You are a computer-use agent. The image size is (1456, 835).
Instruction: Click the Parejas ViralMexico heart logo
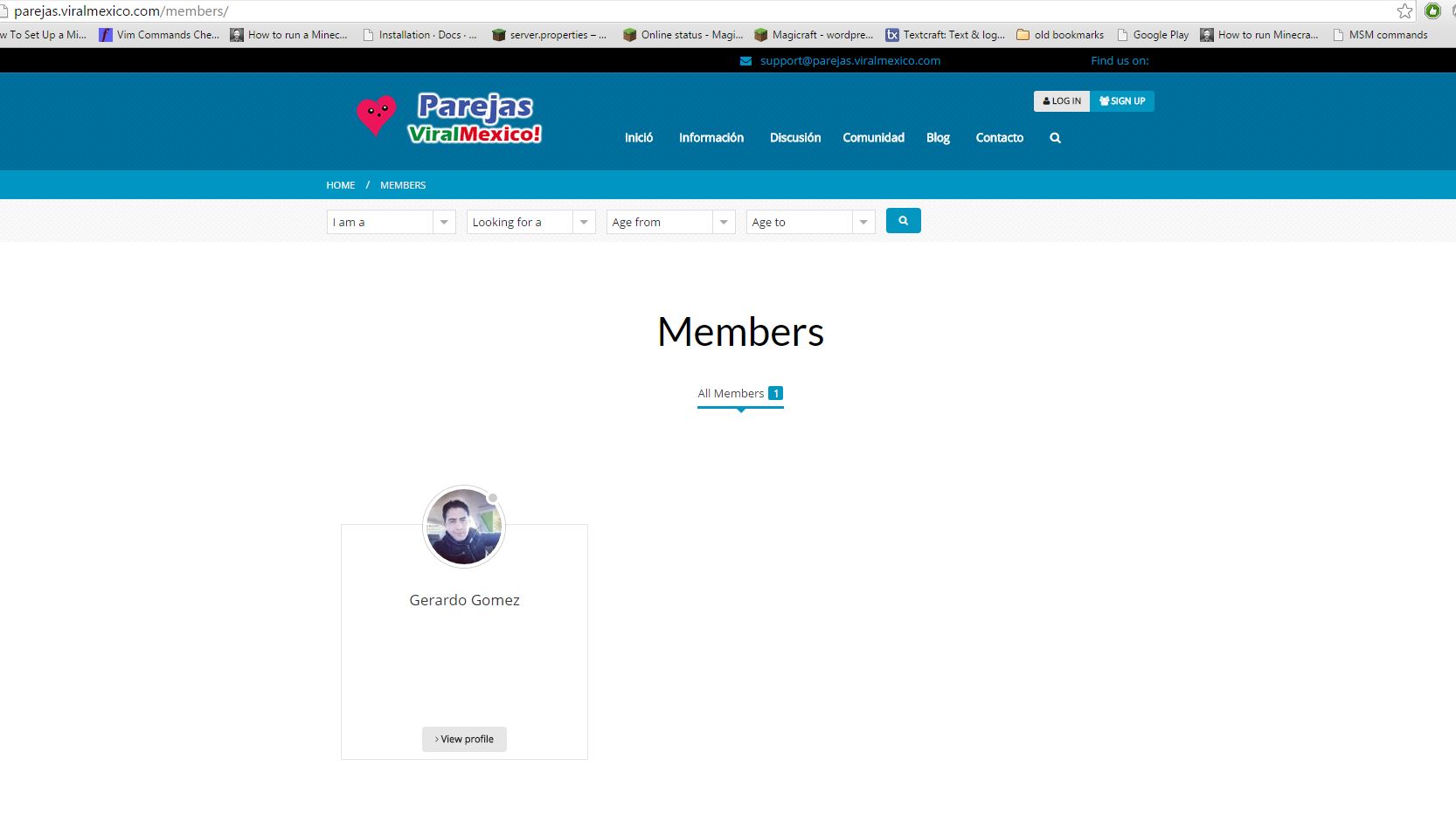449,118
